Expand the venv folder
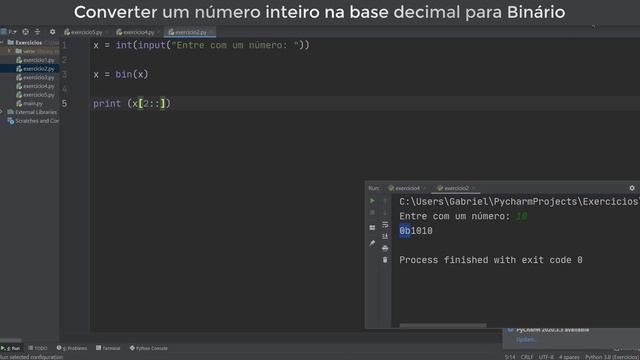The image size is (640, 360). tap(9, 51)
